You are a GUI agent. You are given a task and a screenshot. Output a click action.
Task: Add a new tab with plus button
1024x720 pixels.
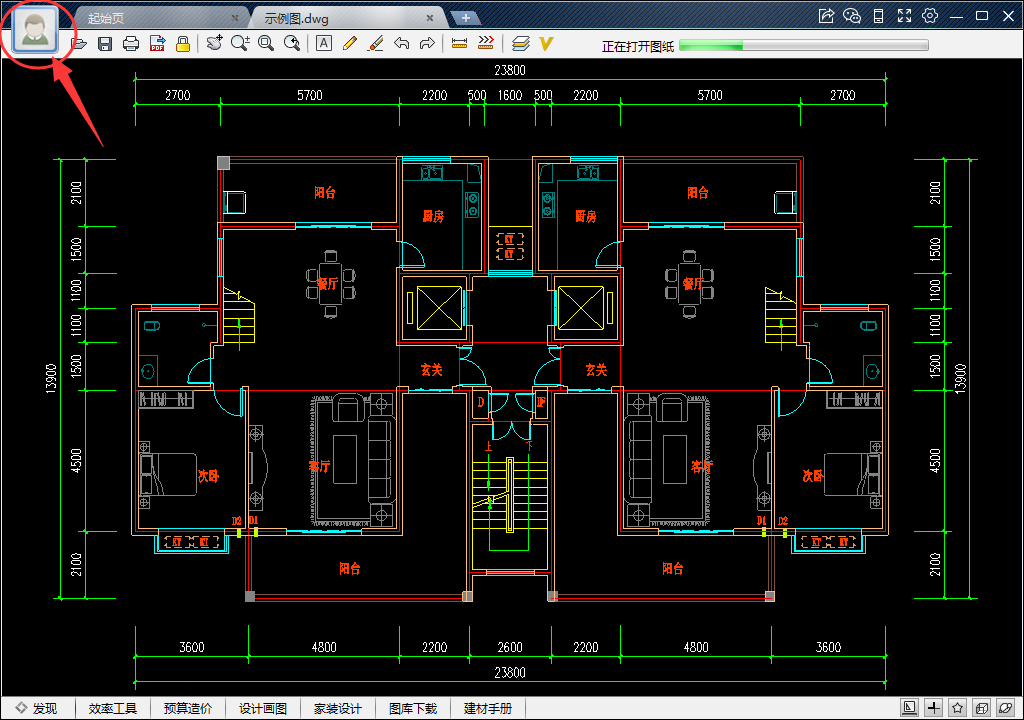click(x=464, y=18)
